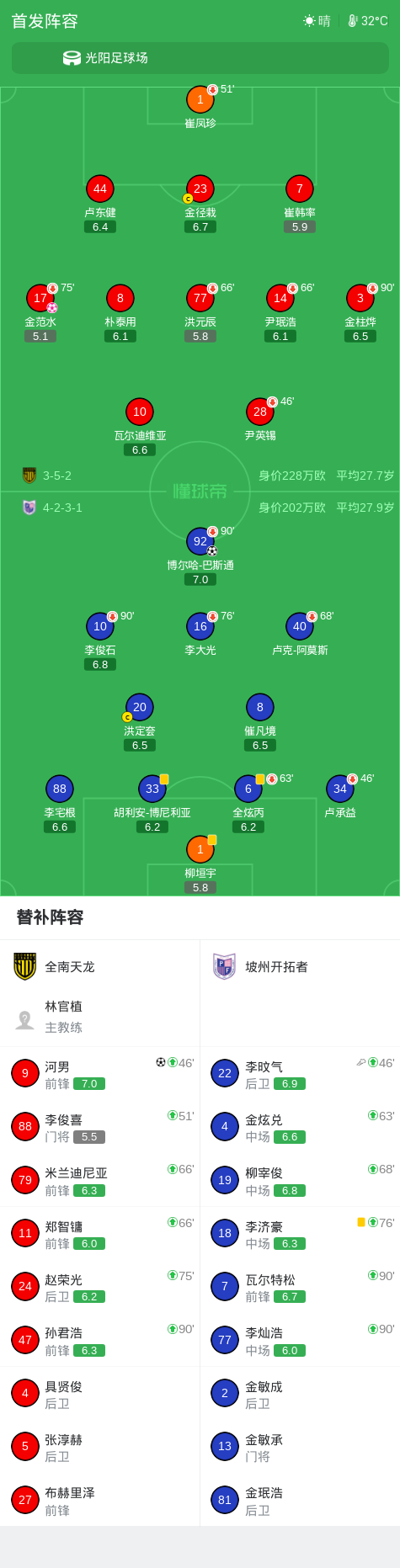
Task: Open 博尔哈-巴斯通 number 92 player icon
Action: [200, 541]
